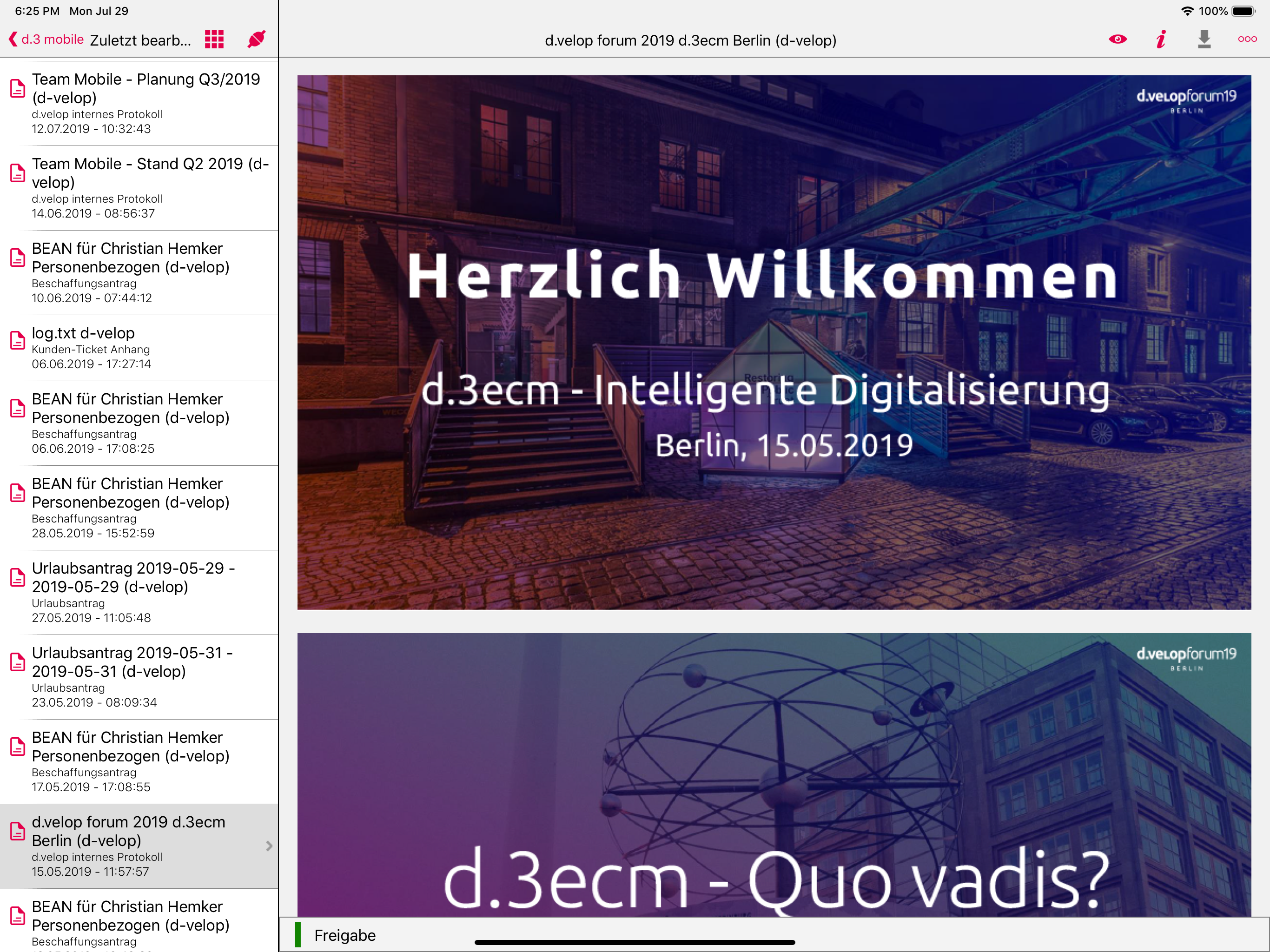Open Team Mobile - Planung Q3/2019 document

(139, 103)
